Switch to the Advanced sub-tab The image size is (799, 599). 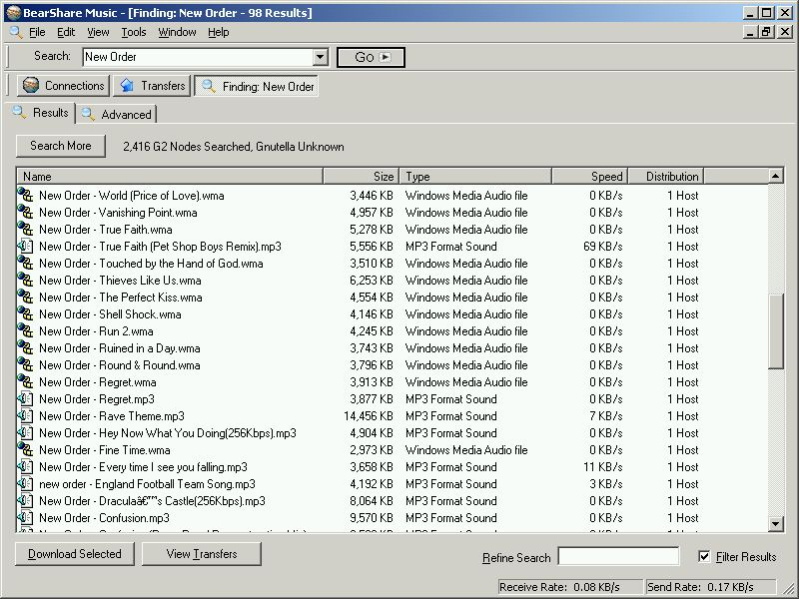[x=117, y=115]
